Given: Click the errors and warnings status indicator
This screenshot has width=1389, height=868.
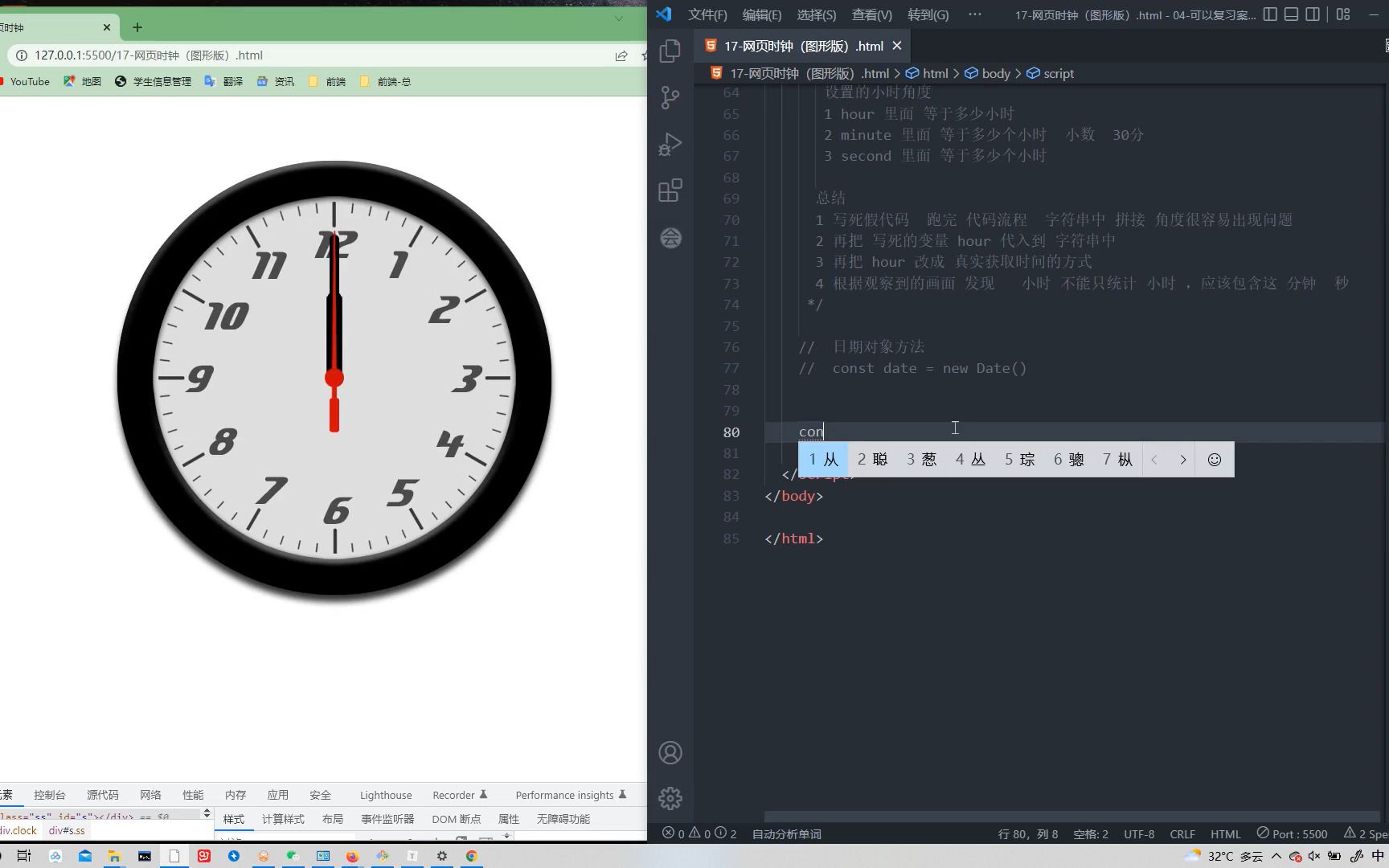Looking at the screenshot, I should click(x=699, y=833).
